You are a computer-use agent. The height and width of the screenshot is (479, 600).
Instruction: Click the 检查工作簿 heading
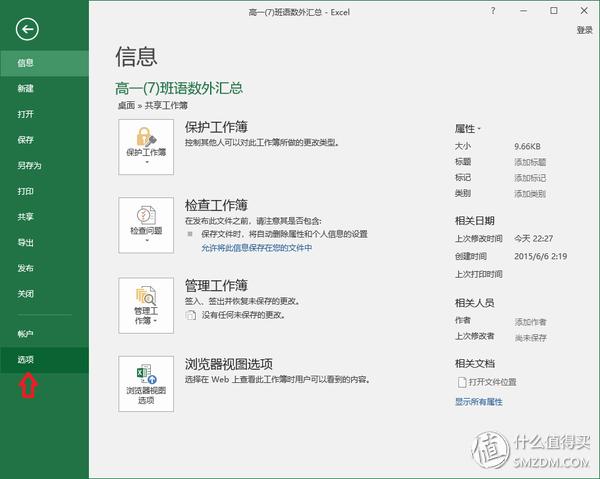pyautogui.click(x=216, y=205)
